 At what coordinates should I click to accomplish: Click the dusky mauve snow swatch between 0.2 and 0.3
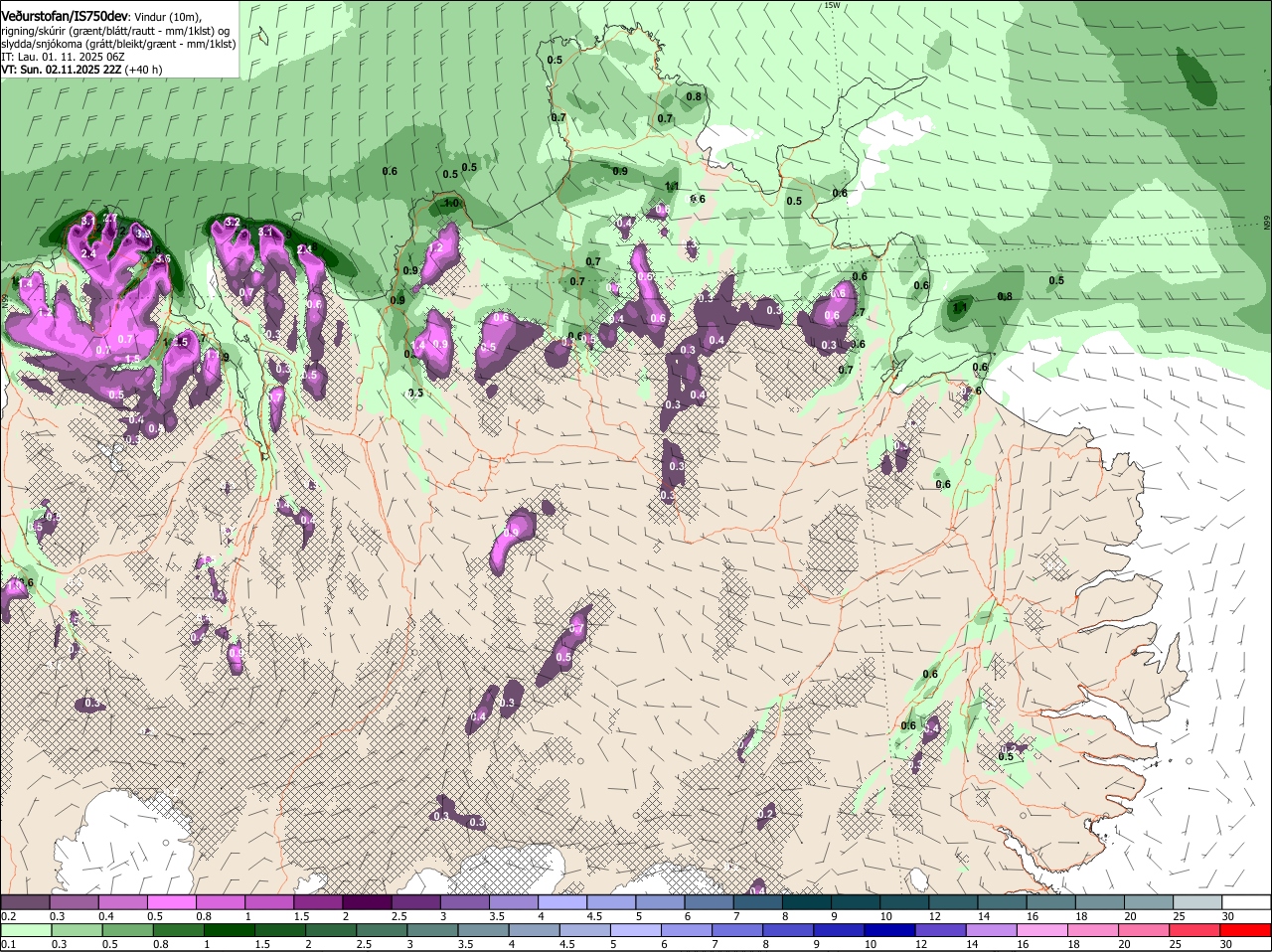click(26, 901)
